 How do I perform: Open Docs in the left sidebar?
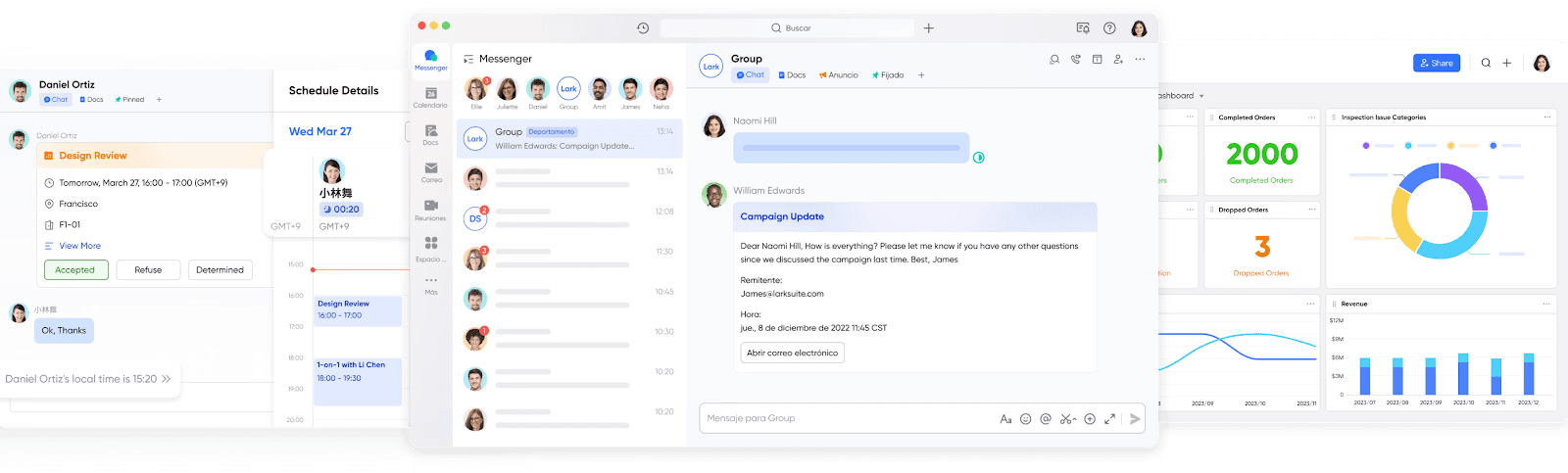pyautogui.click(x=430, y=135)
